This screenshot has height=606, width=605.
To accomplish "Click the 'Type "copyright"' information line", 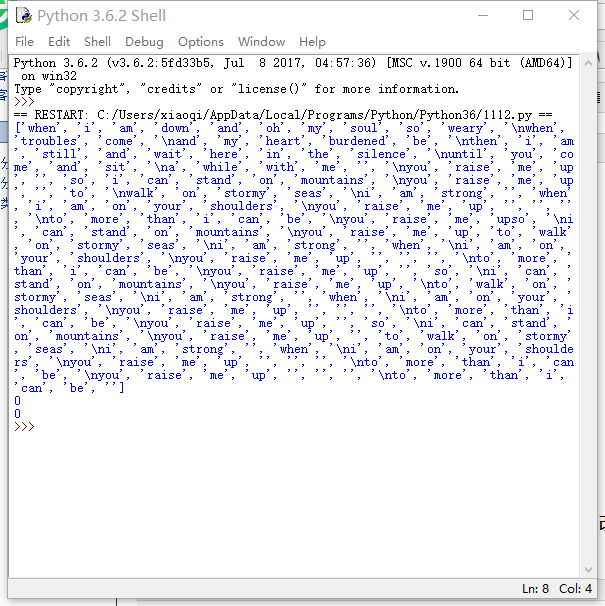I will (237, 89).
